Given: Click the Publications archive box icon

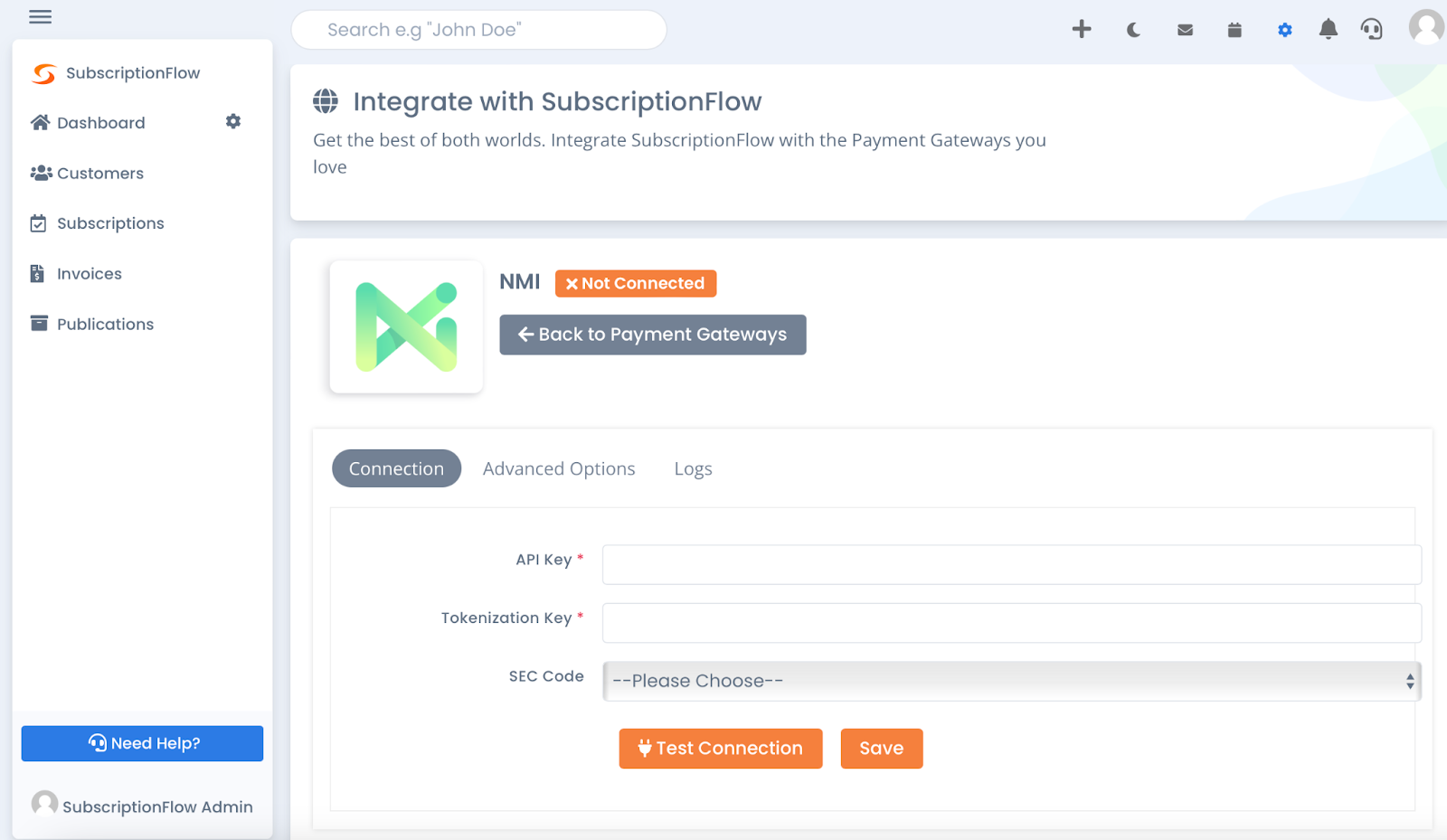Looking at the screenshot, I should point(39,323).
